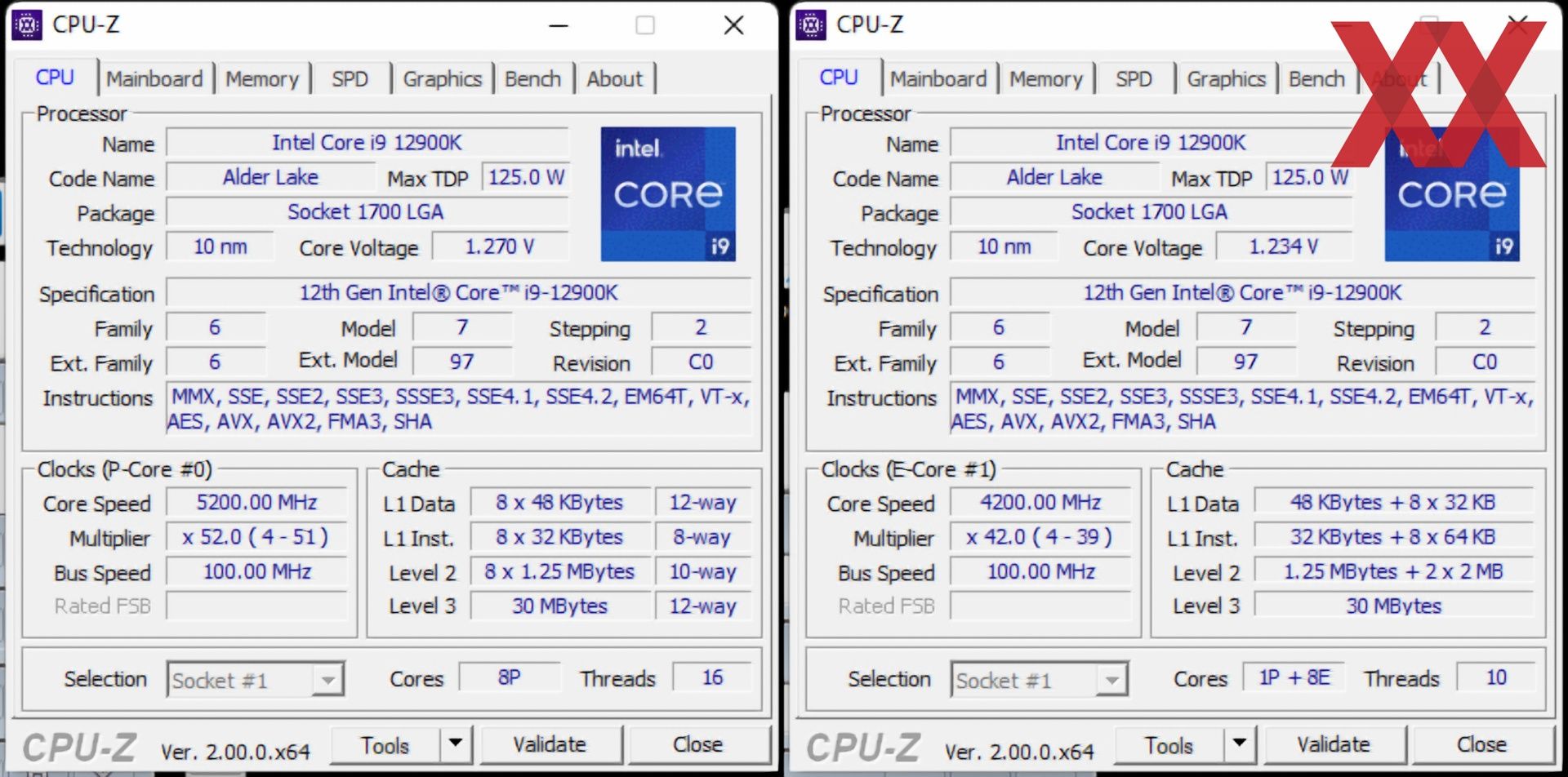Click the Cores value 1P + 8E
The image size is (1568, 777).
coord(1294,677)
